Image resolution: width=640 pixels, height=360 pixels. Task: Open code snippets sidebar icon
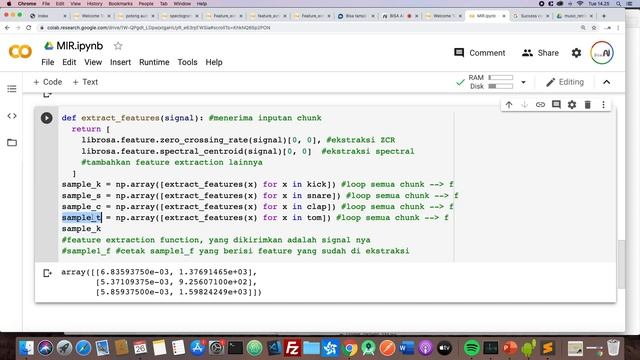pos(12,116)
